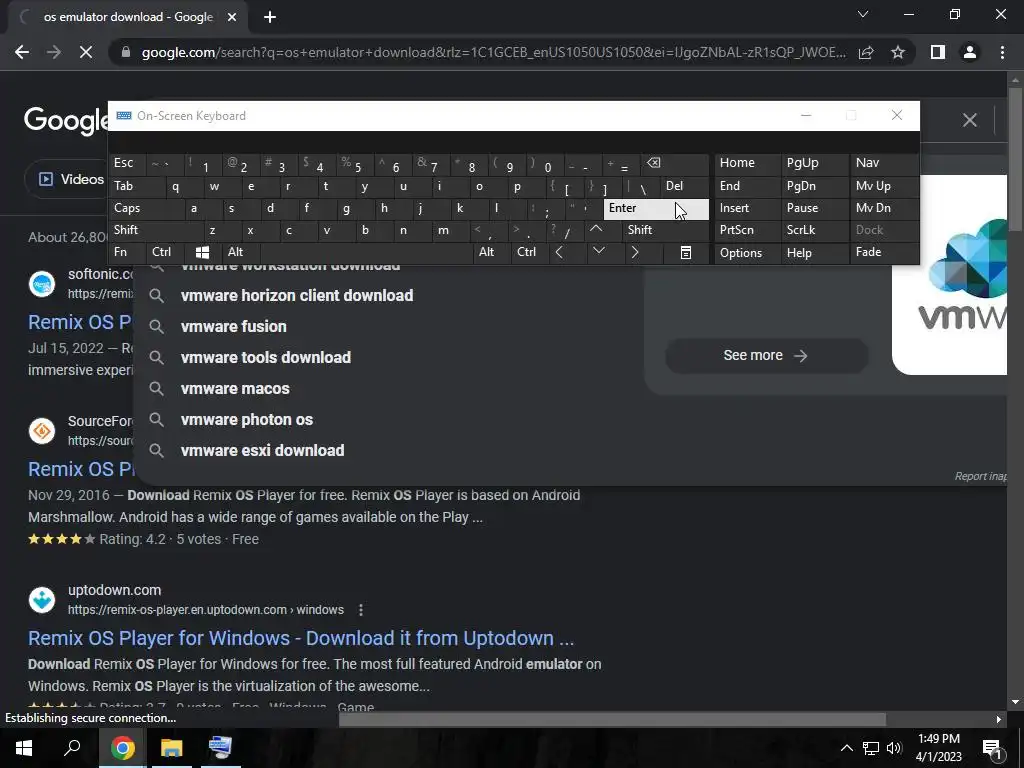The image size is (1024, 768).
Task: Choose suggestion vmware esxi download
Action: click(x=262, y=451)
